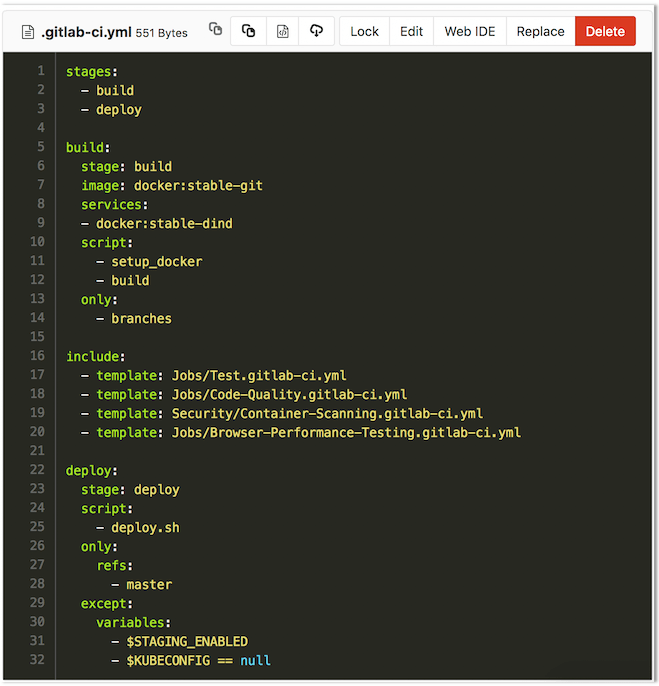Click the document icon before file name

(x=28, y=32)
